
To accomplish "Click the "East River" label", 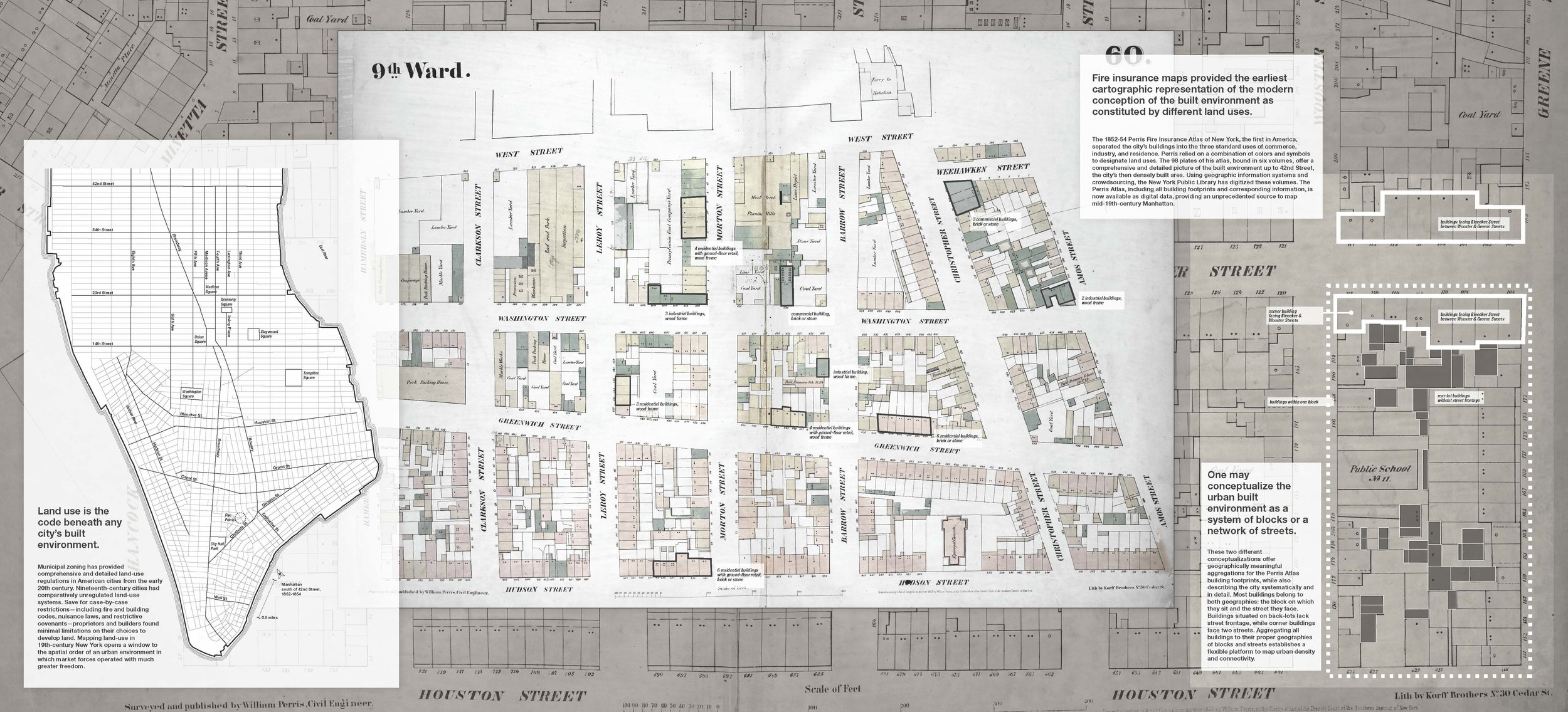I will coord(323,251).
